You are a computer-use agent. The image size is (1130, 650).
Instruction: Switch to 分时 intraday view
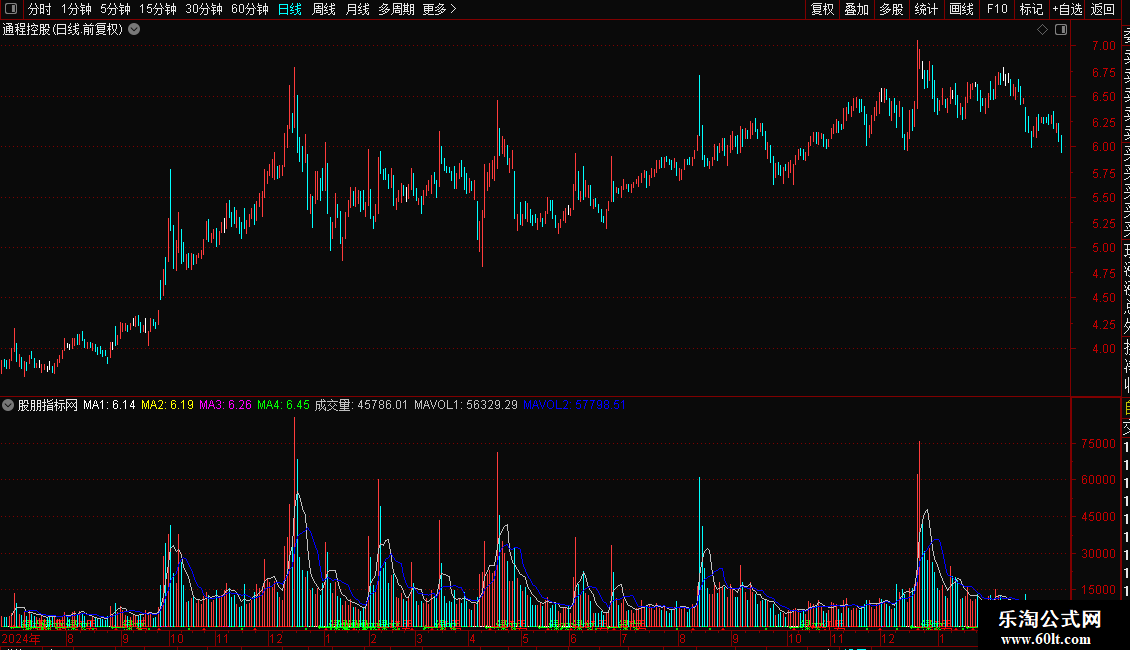coord(40,9)
